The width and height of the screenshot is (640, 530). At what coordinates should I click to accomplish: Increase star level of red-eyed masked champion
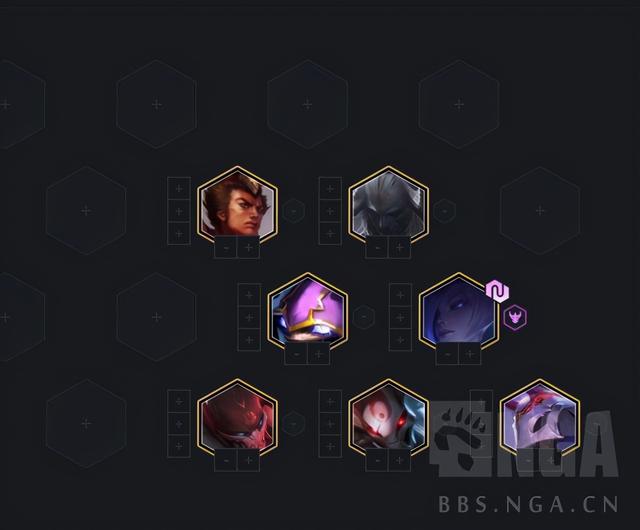point(400,460)
